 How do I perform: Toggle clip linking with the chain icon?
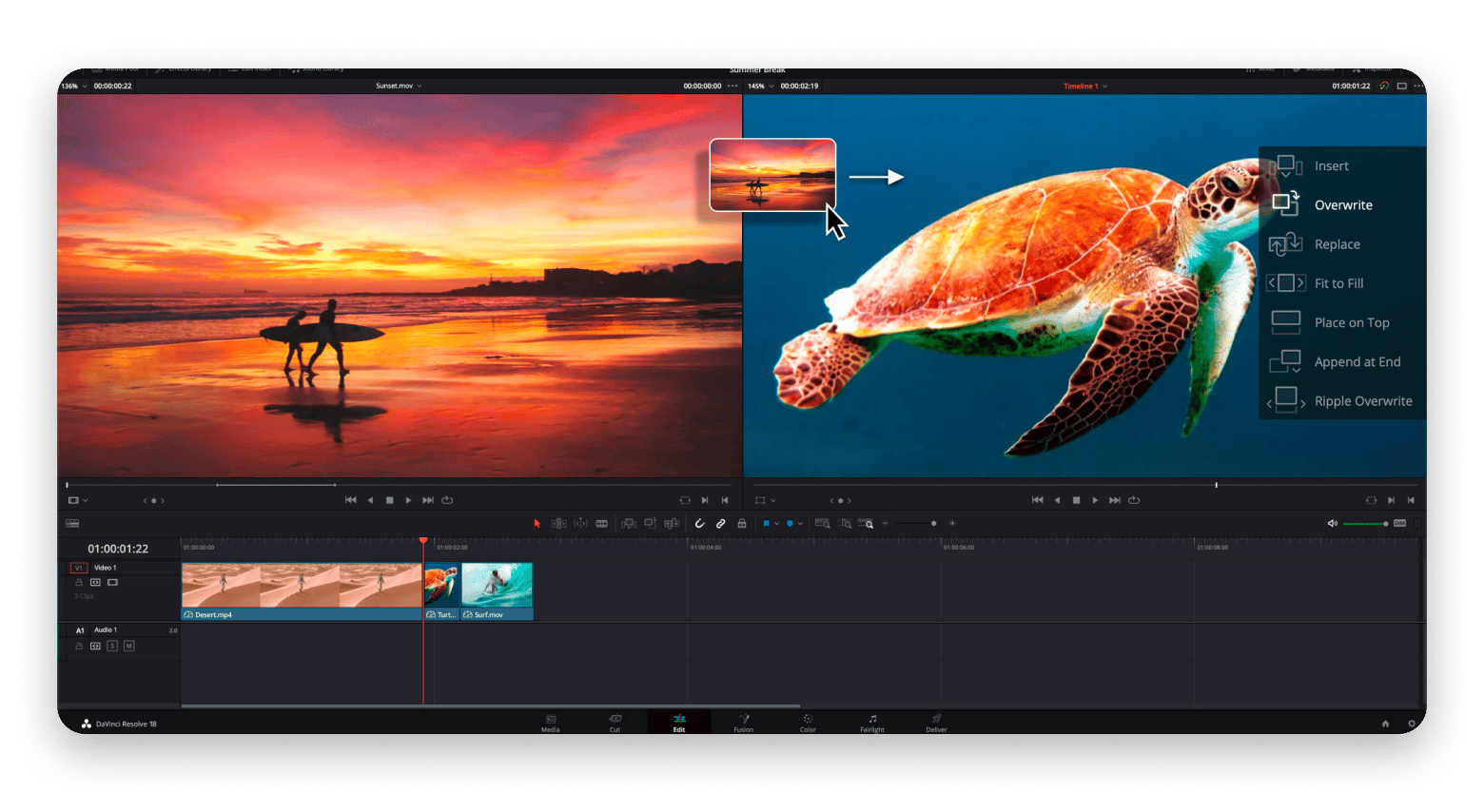(721, 523)
